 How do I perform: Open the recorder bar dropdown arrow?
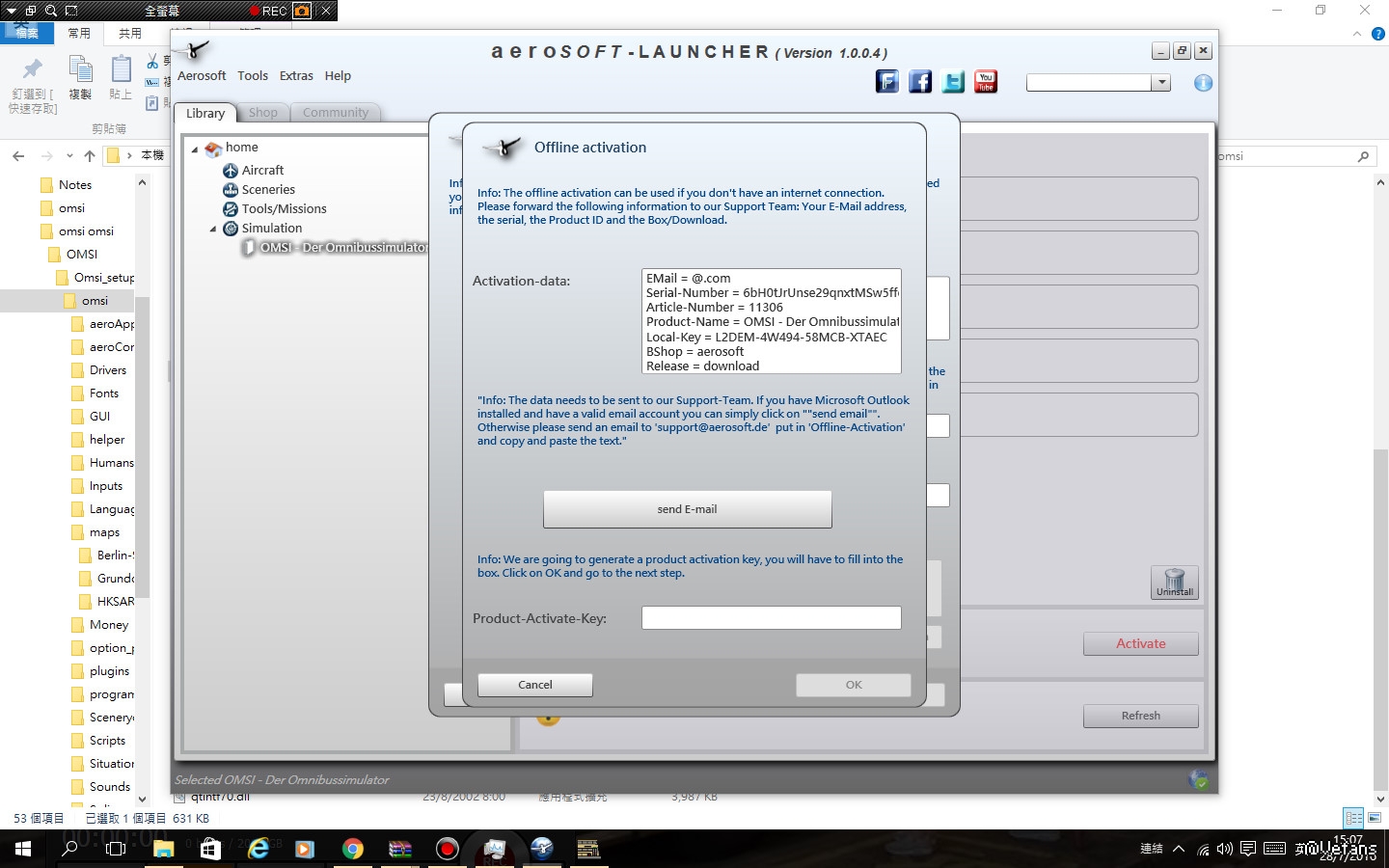pyautogui.click(x=11, y=11)
